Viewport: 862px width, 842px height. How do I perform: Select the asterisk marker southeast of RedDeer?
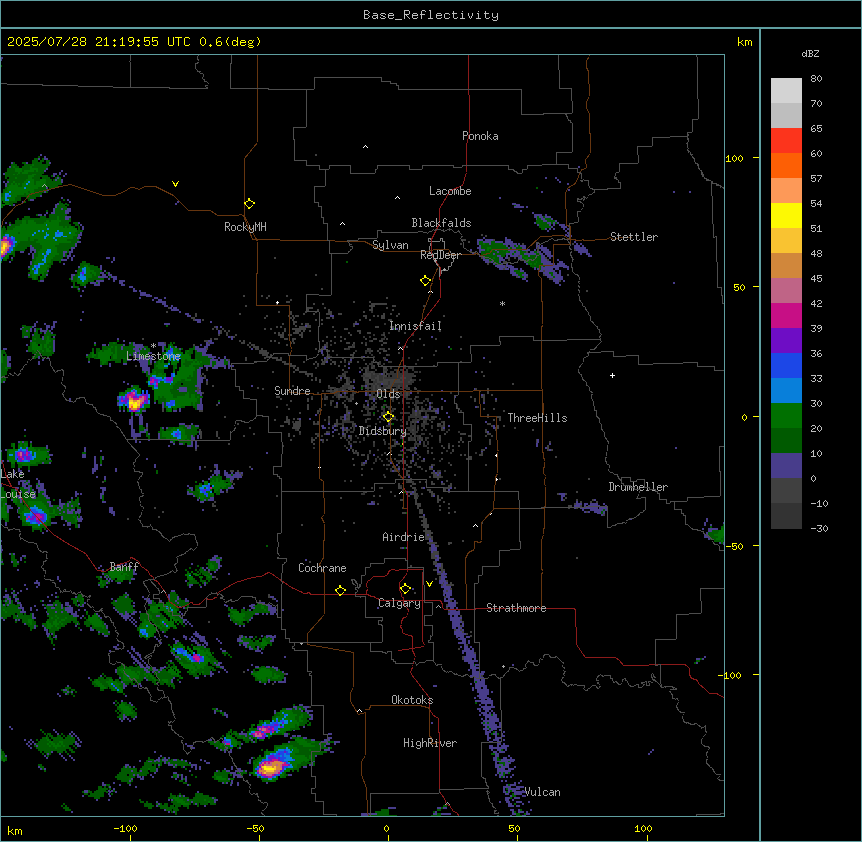[x=502, y=303]
